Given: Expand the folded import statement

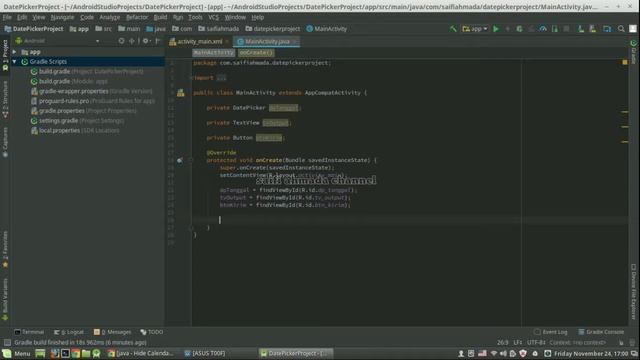Looking at the screenshot, I should pyautogui.click(x=221, y=78).
